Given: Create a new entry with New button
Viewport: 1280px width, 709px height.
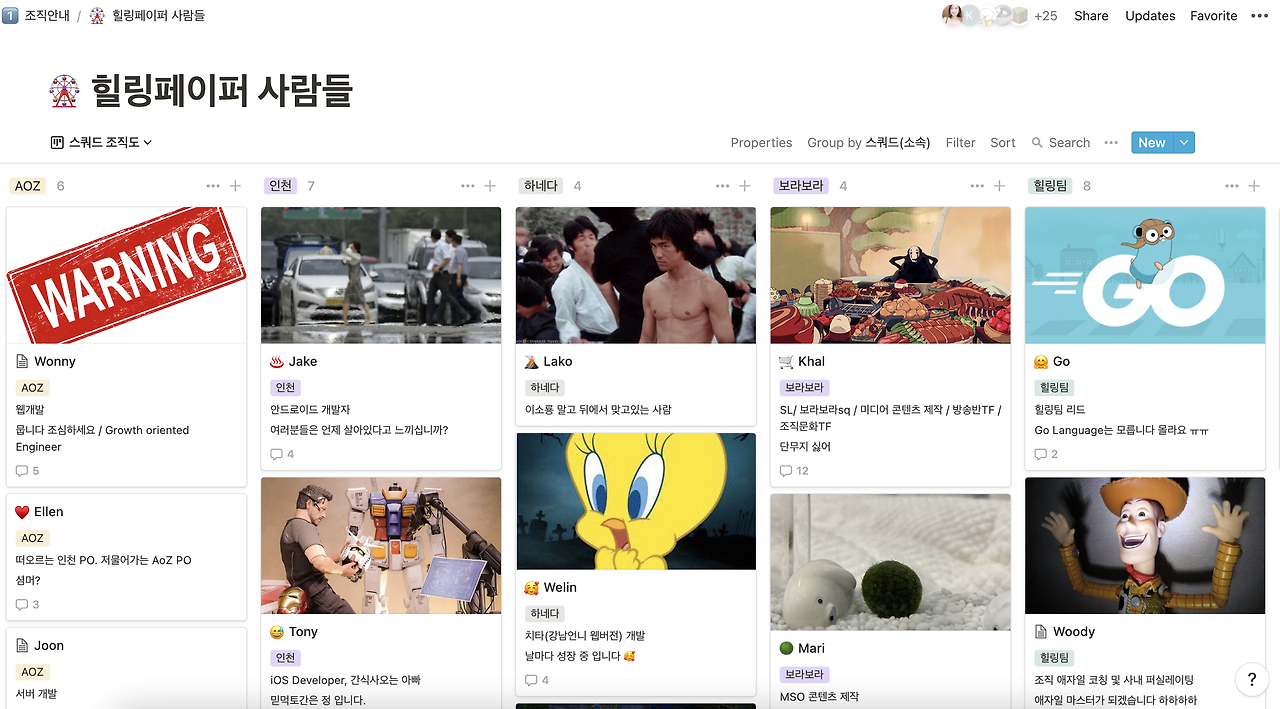Looking at the screenshot, I should tap(1152, 143).
